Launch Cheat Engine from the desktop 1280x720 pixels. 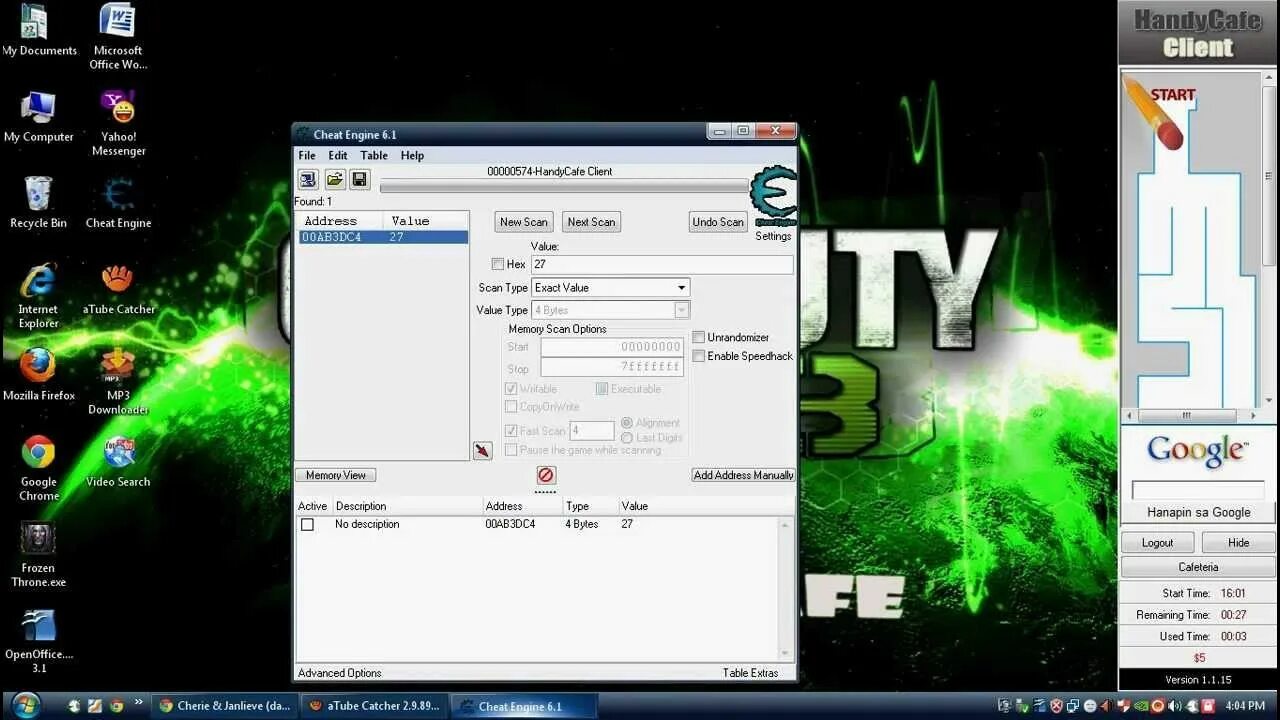[117, 195]
